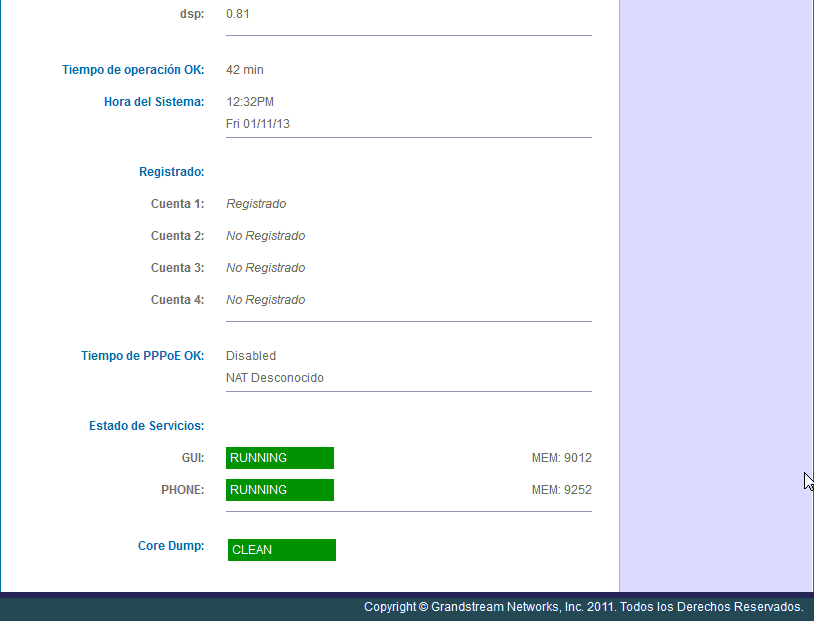Toggle the Disabled PPPoE status
This screenshot has width=814, height=621.
tap(250, 355)
